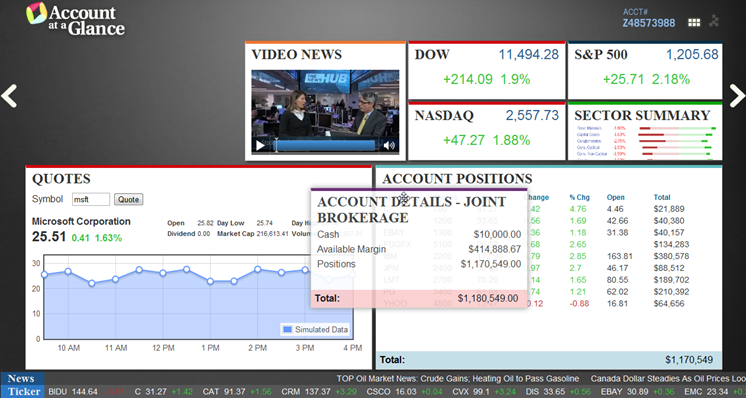Click the Quote button

[128, 200]
